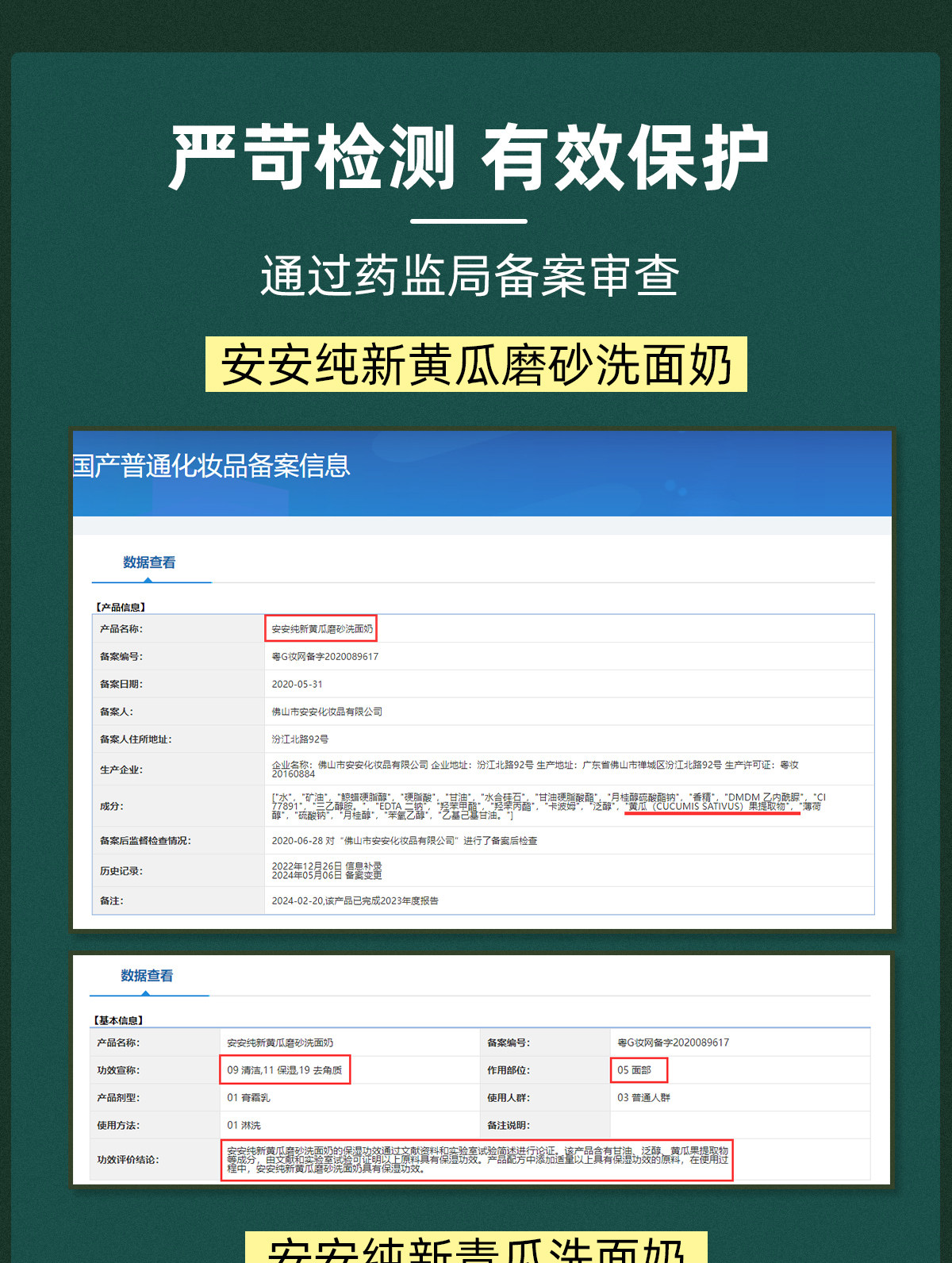The image size is (952, 1263).
Task: Click the 备注 label
Action: [x=112, y=901]
